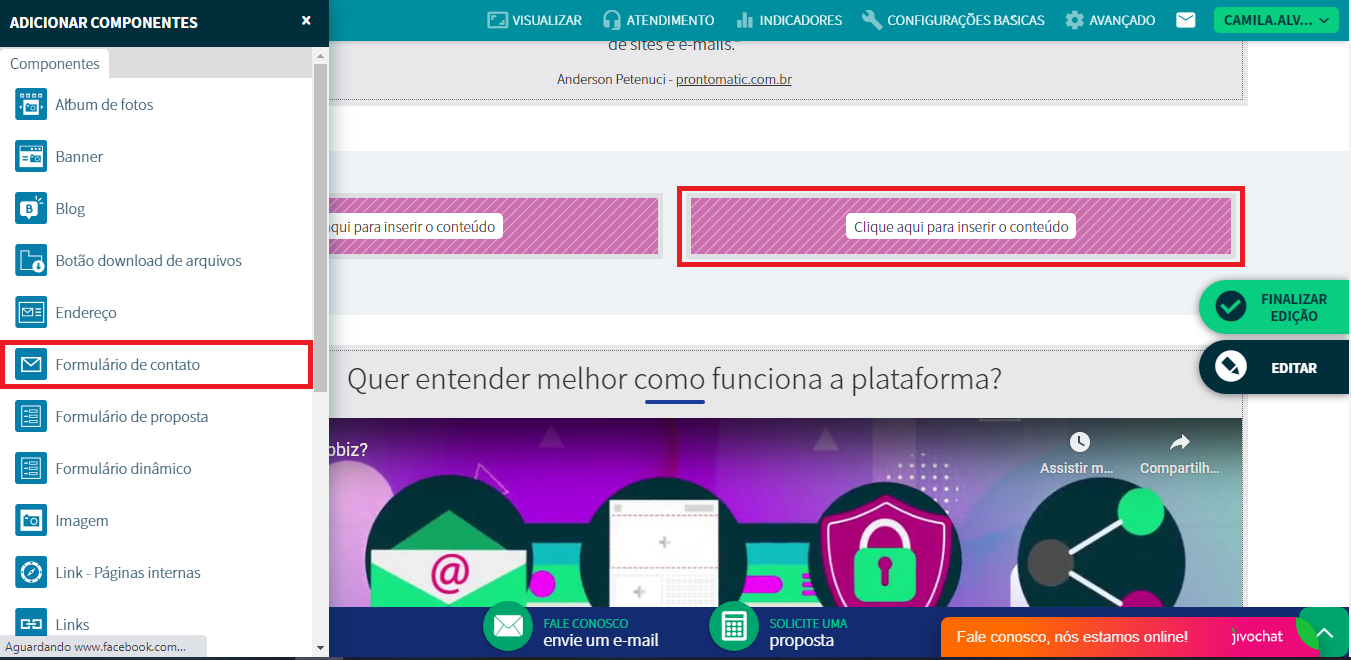Open the Indicadores menu
This screenshot has width=1351, height=660.
tap(789, 20)
